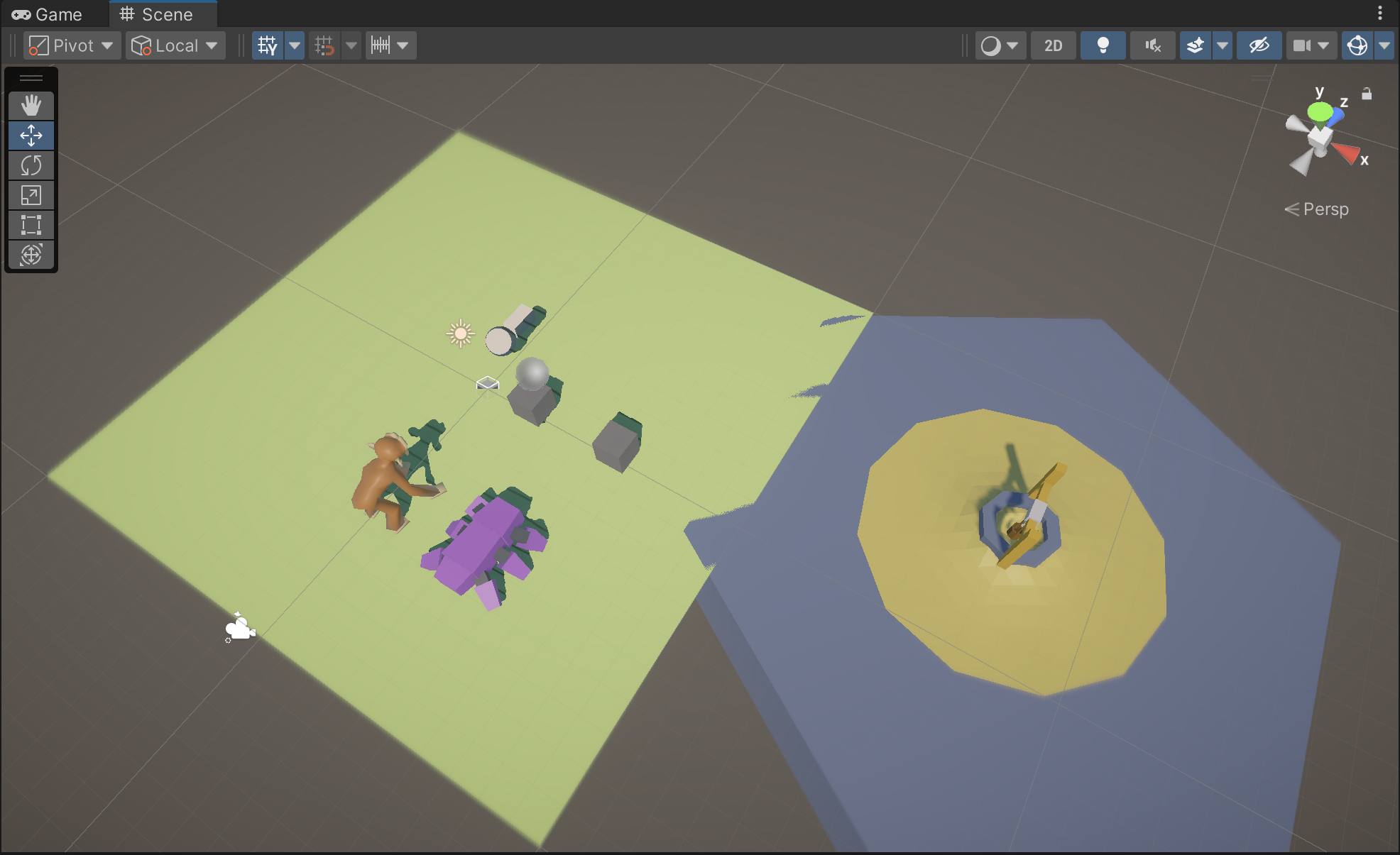The width and height of the screenshot is (1400, 855).
Task: Select the Move tool
Action: coord(31,136)
